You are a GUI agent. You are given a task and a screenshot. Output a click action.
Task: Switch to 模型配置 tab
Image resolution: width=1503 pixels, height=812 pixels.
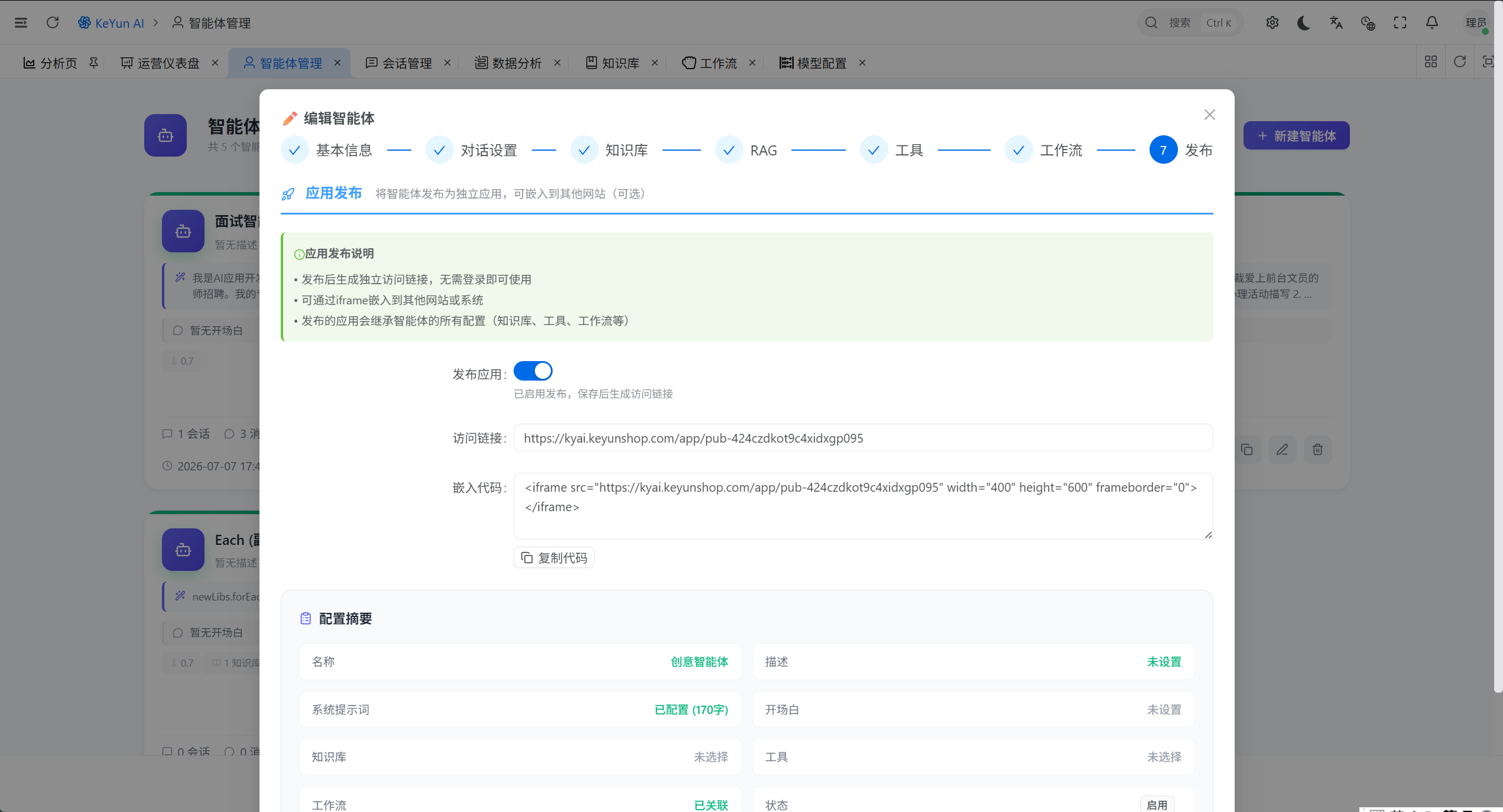813,63
